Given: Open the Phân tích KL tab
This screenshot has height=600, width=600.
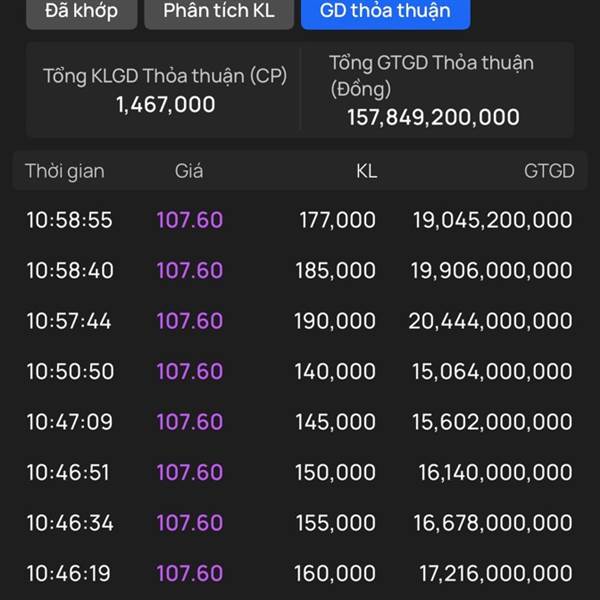Looking at the screenshot, I should [218, 12].
